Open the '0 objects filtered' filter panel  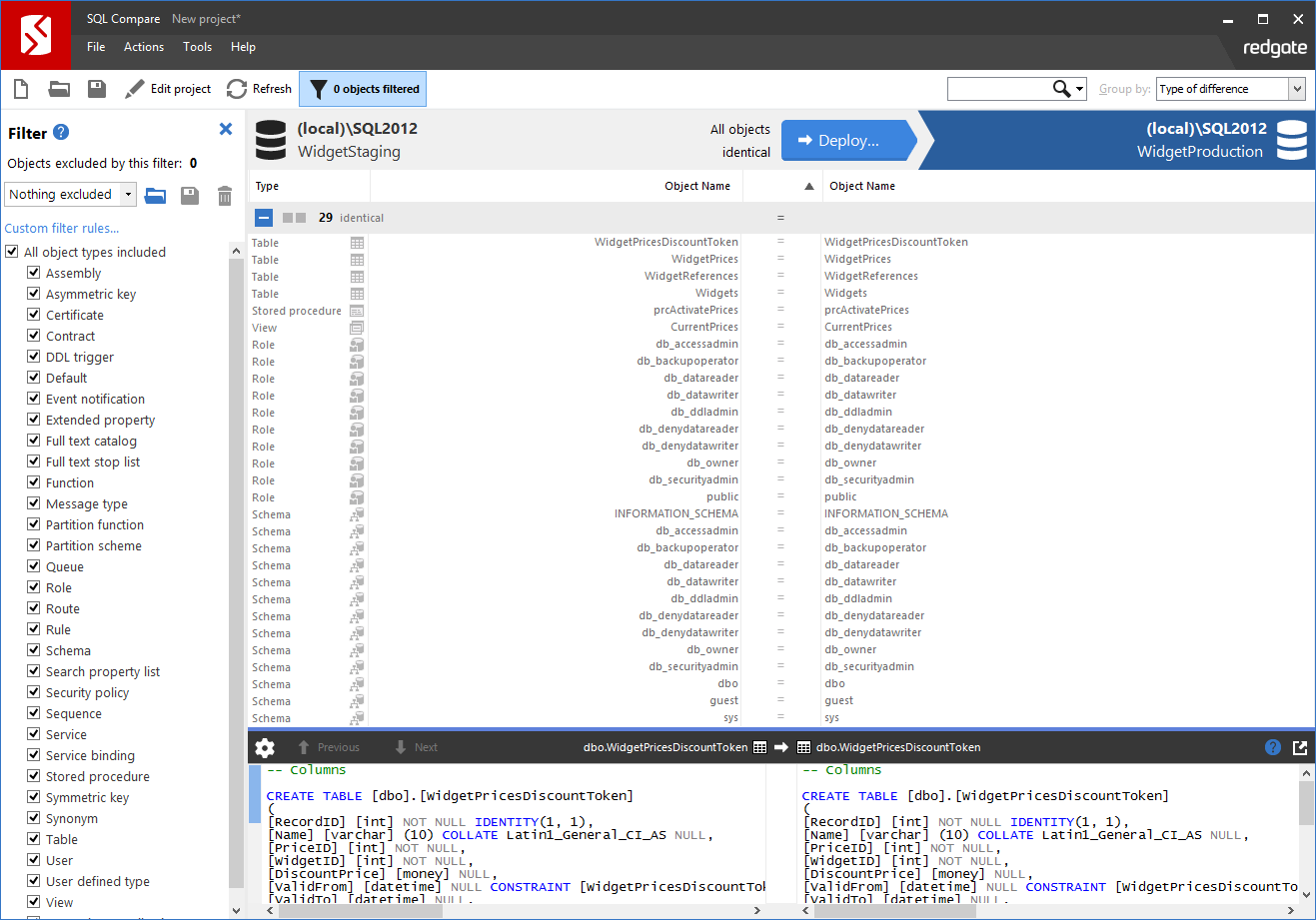click(x=362, y=88)
